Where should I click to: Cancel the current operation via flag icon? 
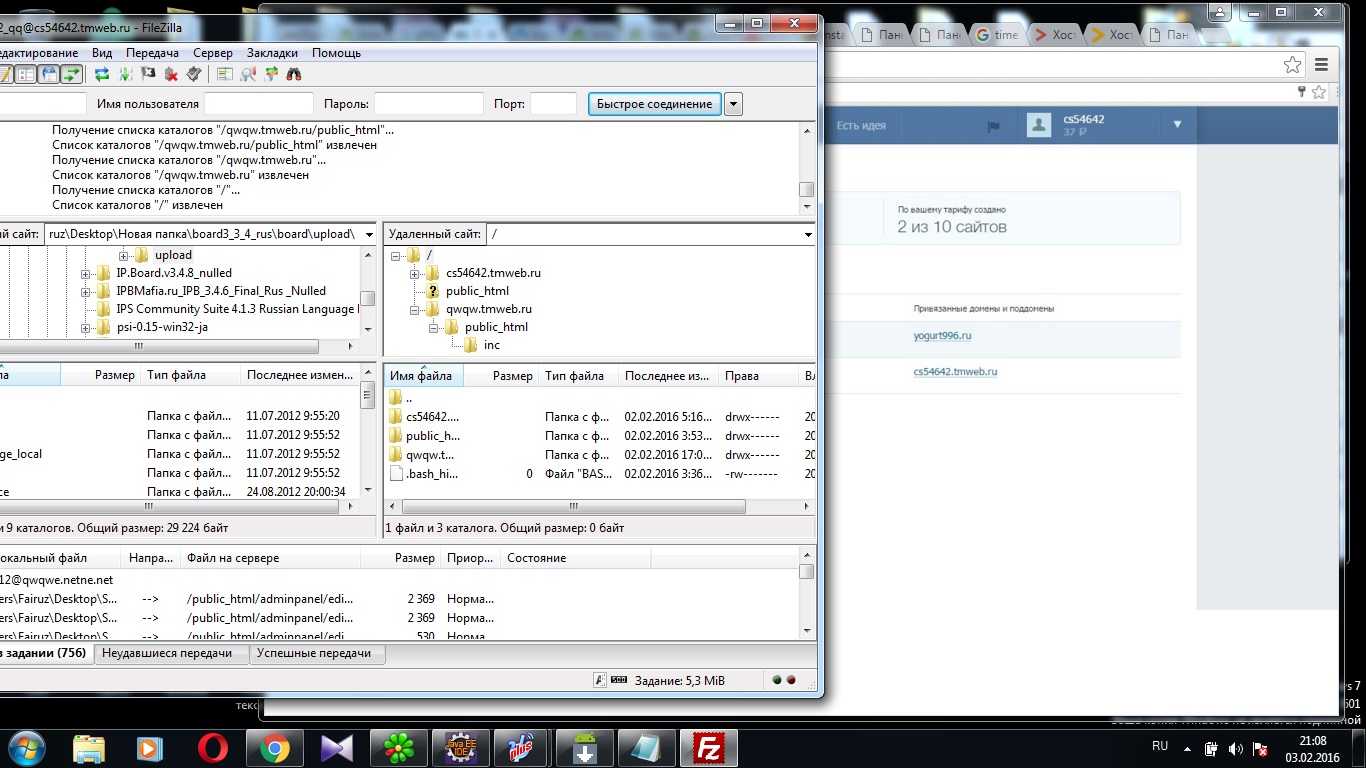pos(148,74)
